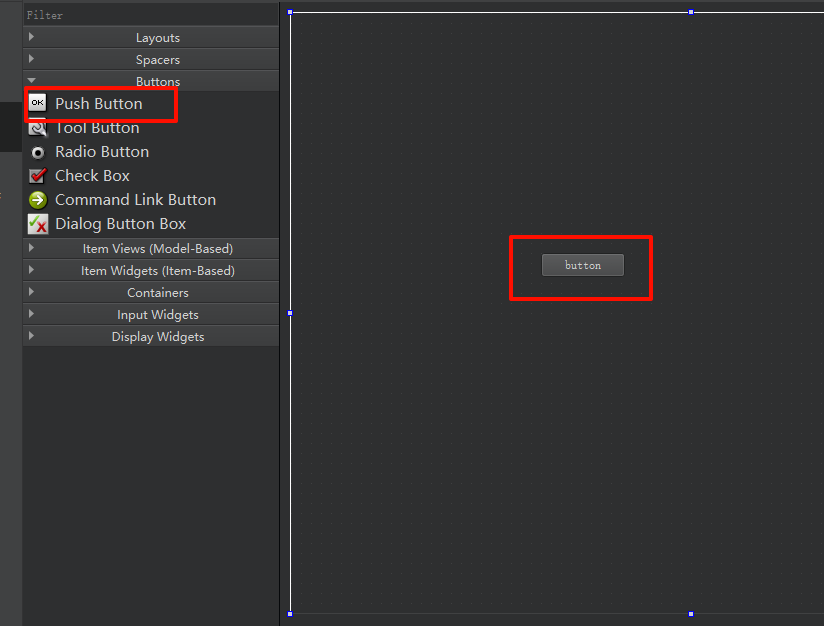The width and height of the screenshot is (824, 626).
Task: Click the Filter search field
Action: tap(150, 15)
